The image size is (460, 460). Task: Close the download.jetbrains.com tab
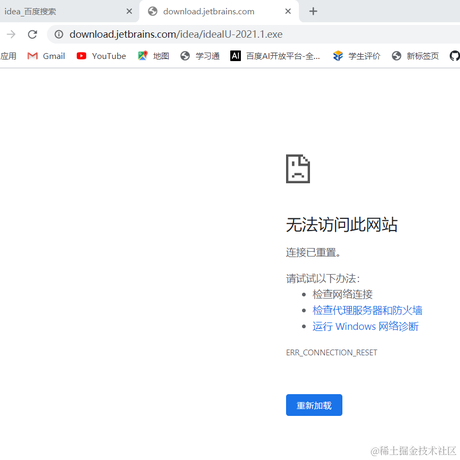pyautogui.click(x=288, y=11)
